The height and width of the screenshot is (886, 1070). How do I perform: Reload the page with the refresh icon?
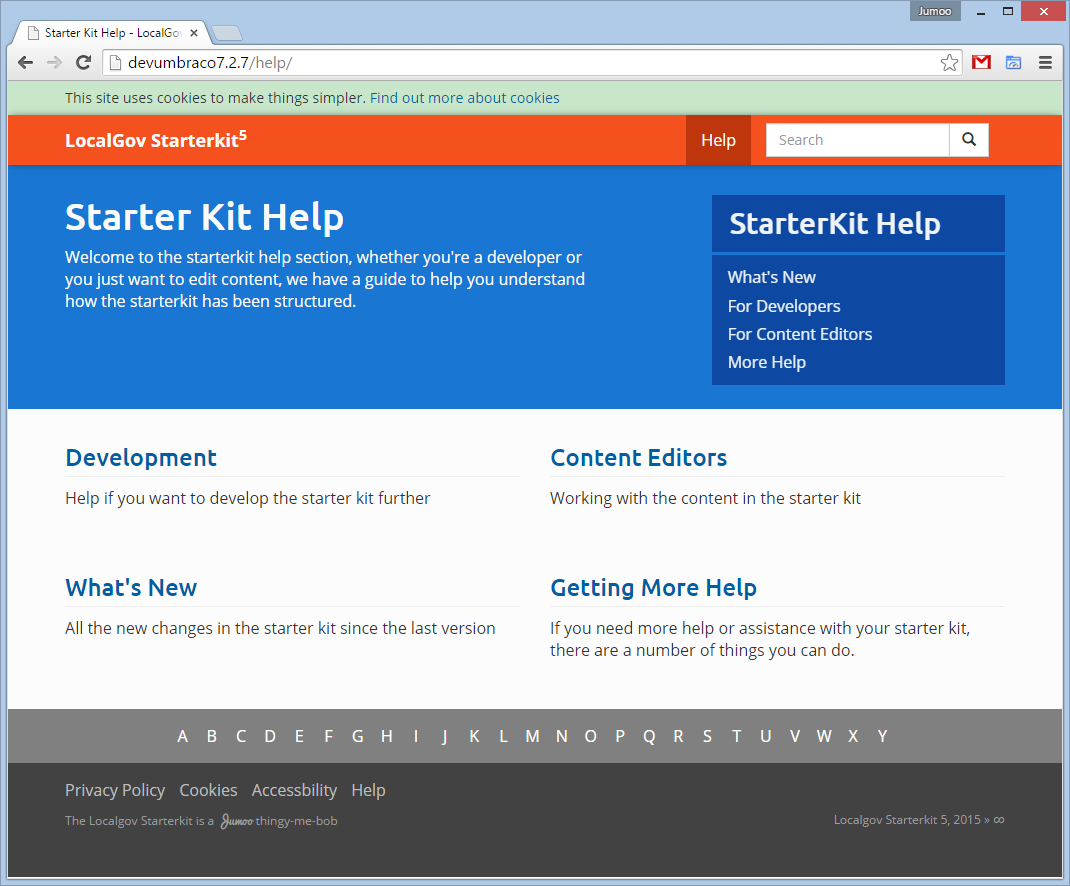(83, 63)
